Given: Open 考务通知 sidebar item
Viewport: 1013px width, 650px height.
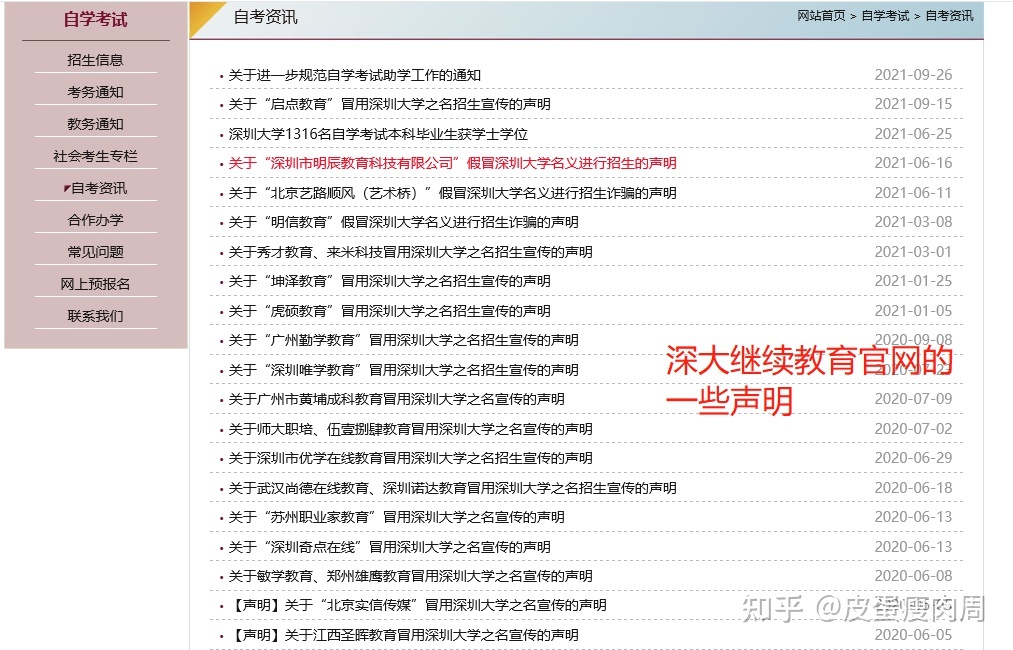Looking at the screenshot, I should [95, 92].
